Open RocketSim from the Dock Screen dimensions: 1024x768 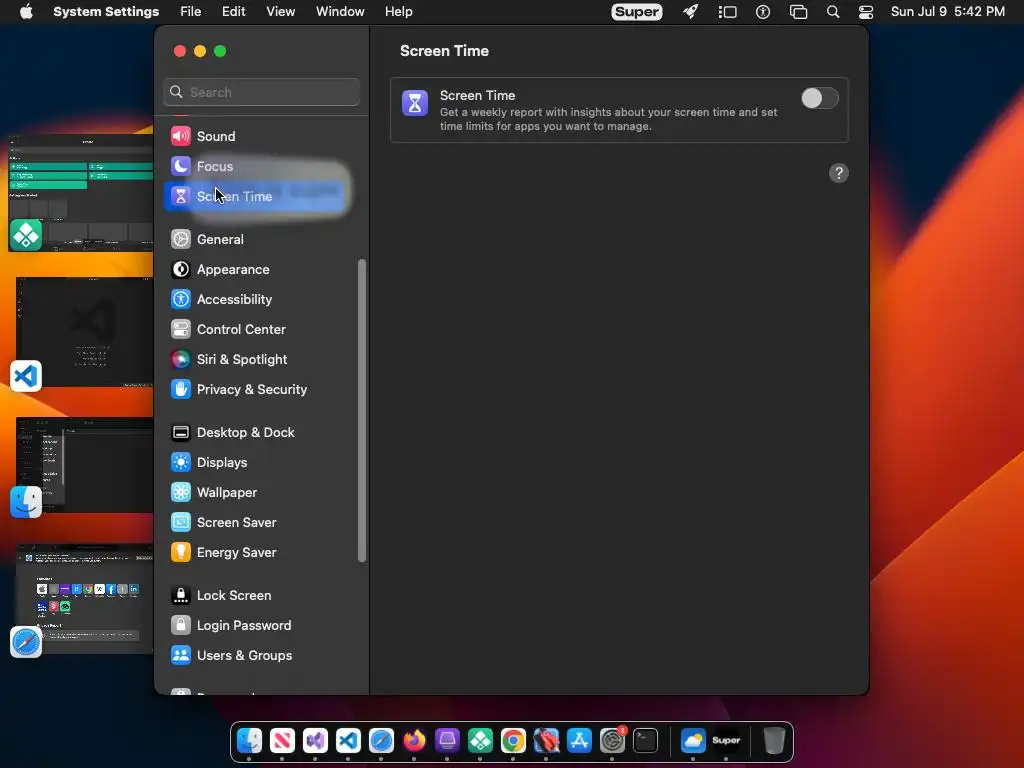pos(546,741)
